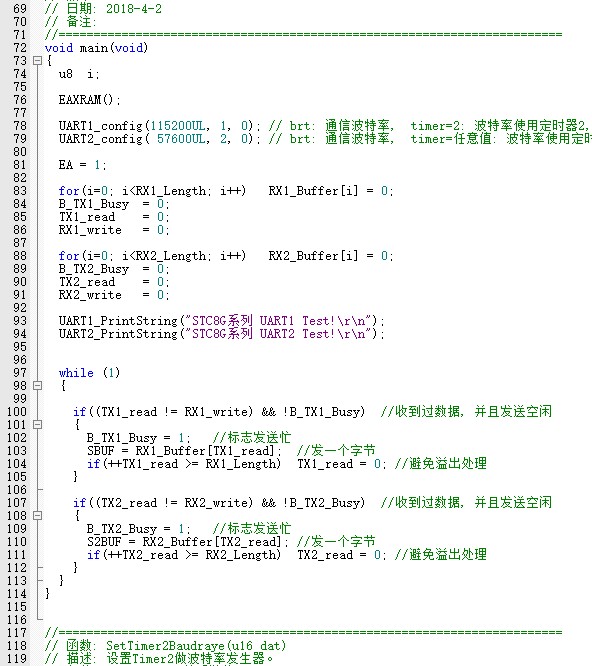
Task: Click 'for' keyword on line 83
Action: [69, 191]
